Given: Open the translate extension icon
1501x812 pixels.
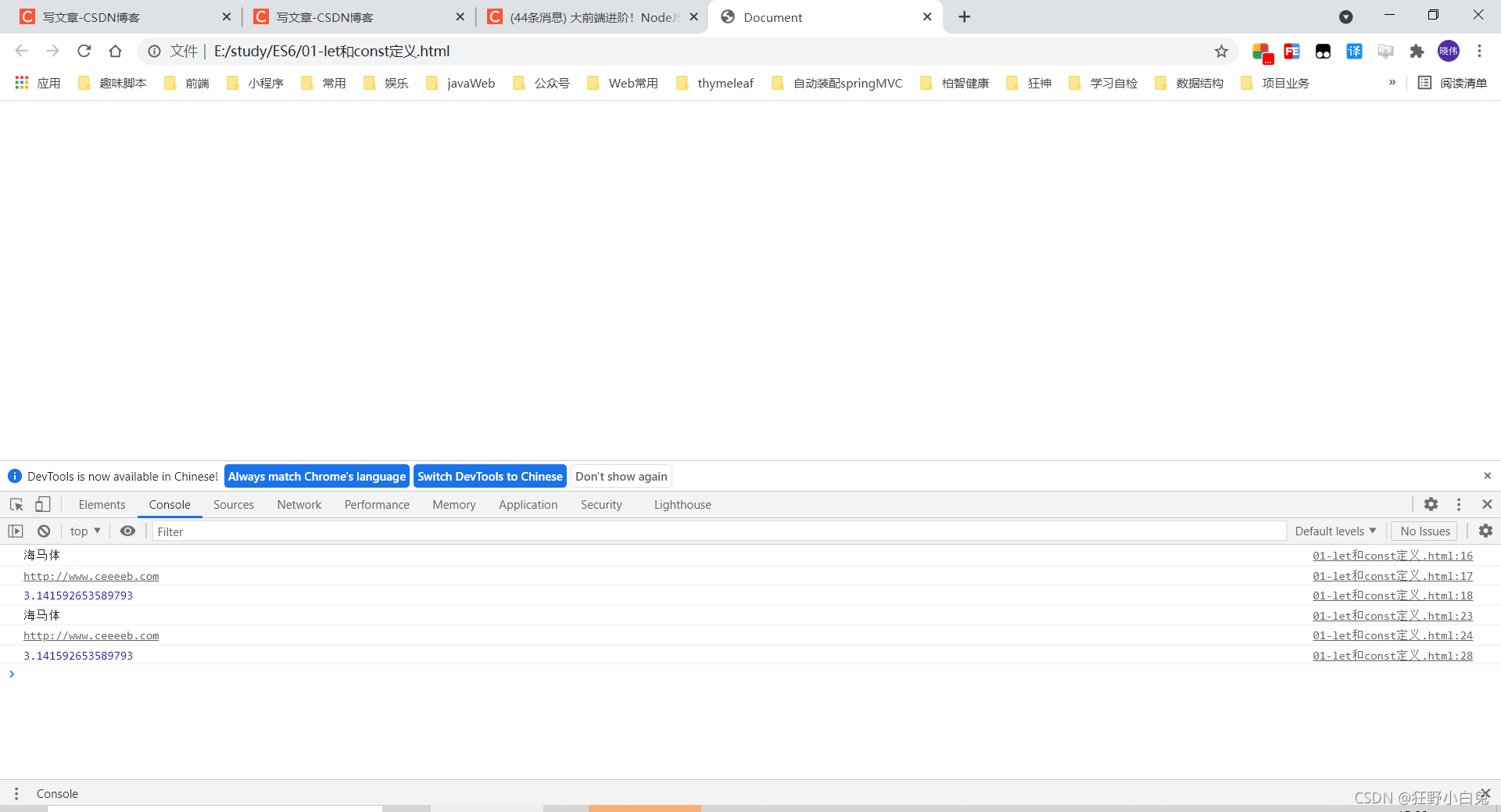Looking at the screenshot, I should (1354, 52).
